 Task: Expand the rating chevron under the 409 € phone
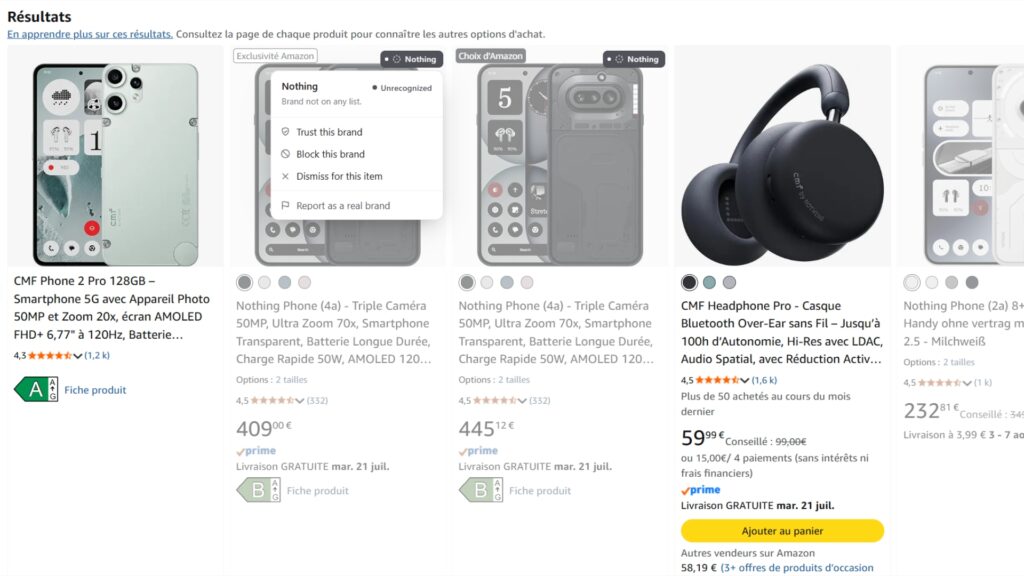[300, 400]
